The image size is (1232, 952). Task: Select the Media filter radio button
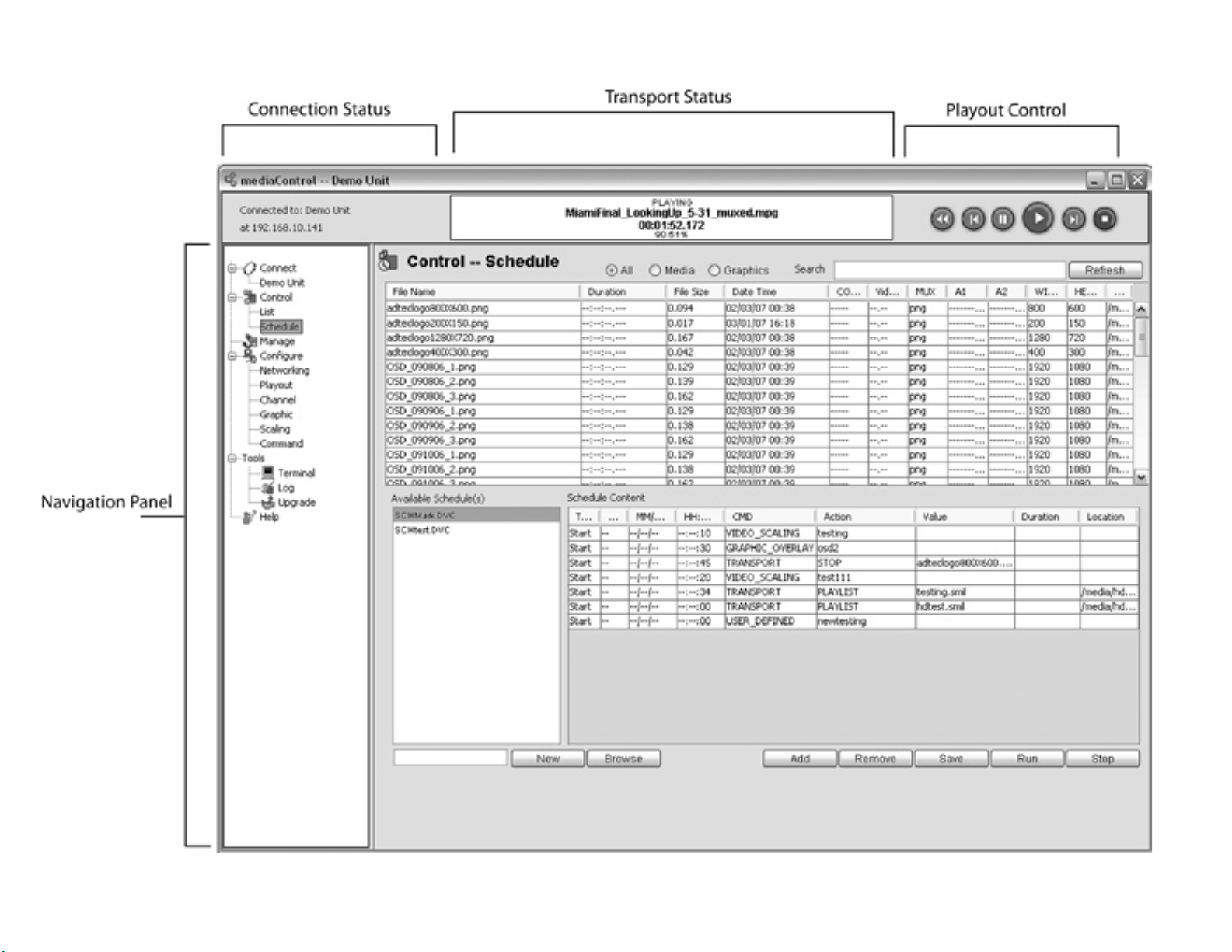654,270
